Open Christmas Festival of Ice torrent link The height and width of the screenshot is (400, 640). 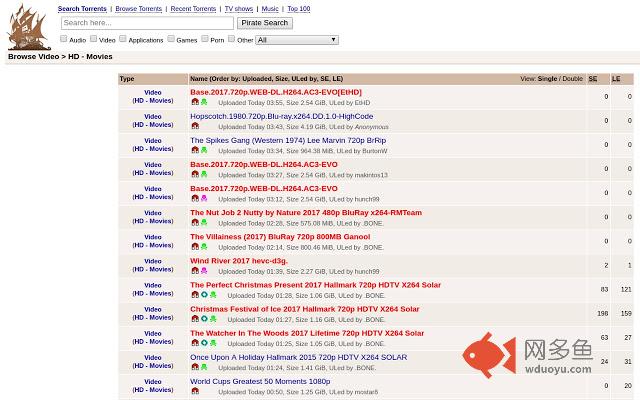point(304,309)
